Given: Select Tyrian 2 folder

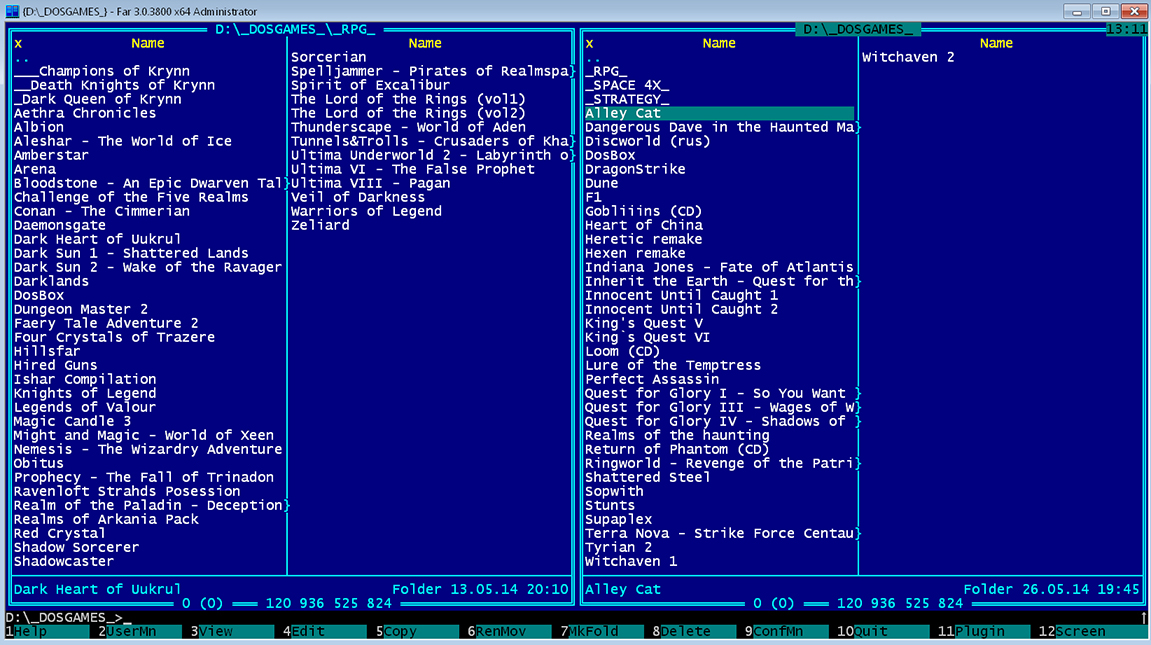Looking at the screenshot, I should [x=618, y=547].
